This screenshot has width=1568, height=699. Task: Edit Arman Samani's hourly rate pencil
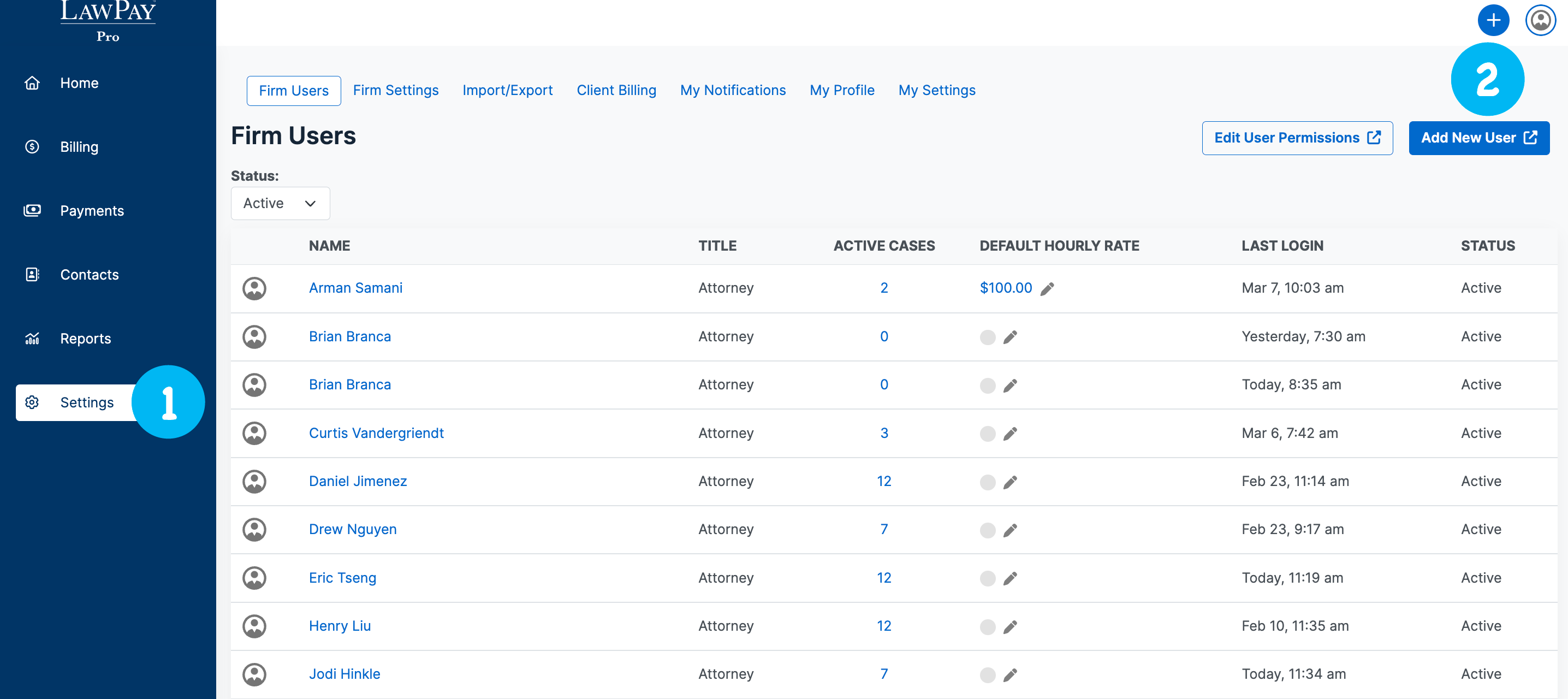tap(1047, 289)
